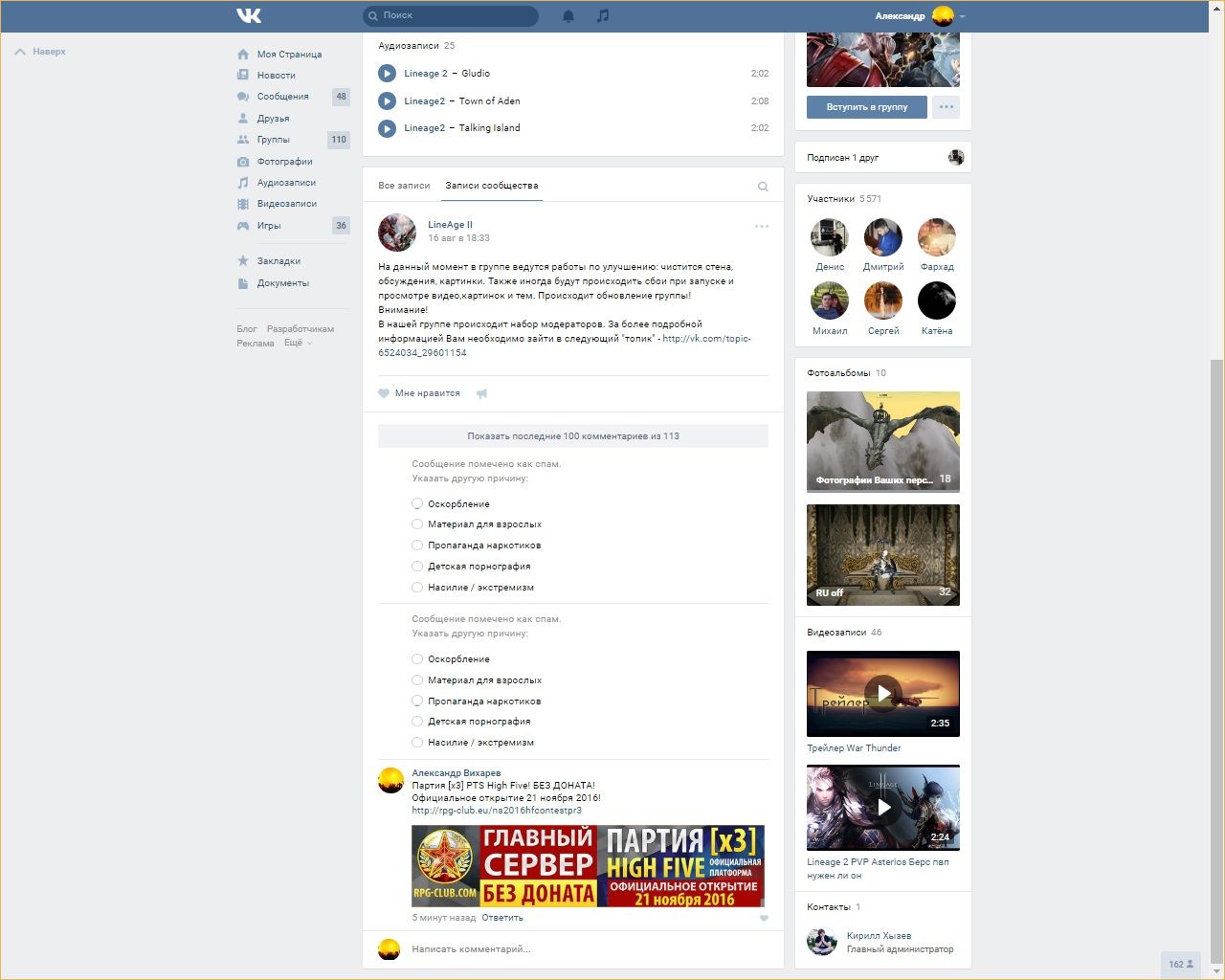Click Вступить в группу button
1225x980 pixels.
pyautogui.click(x=867, y=107)
